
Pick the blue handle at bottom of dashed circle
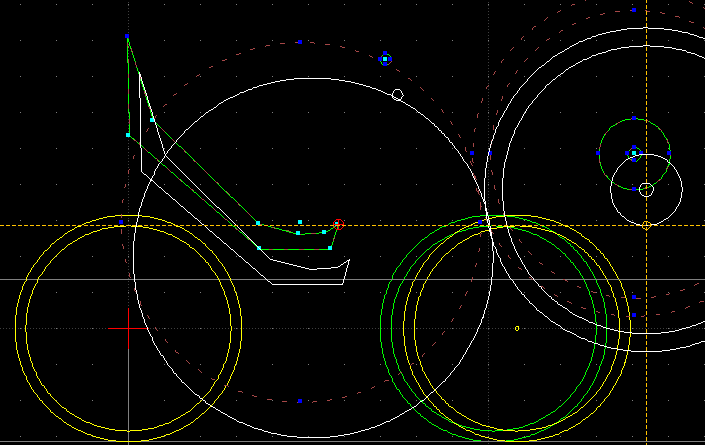[x=298, y=401]
